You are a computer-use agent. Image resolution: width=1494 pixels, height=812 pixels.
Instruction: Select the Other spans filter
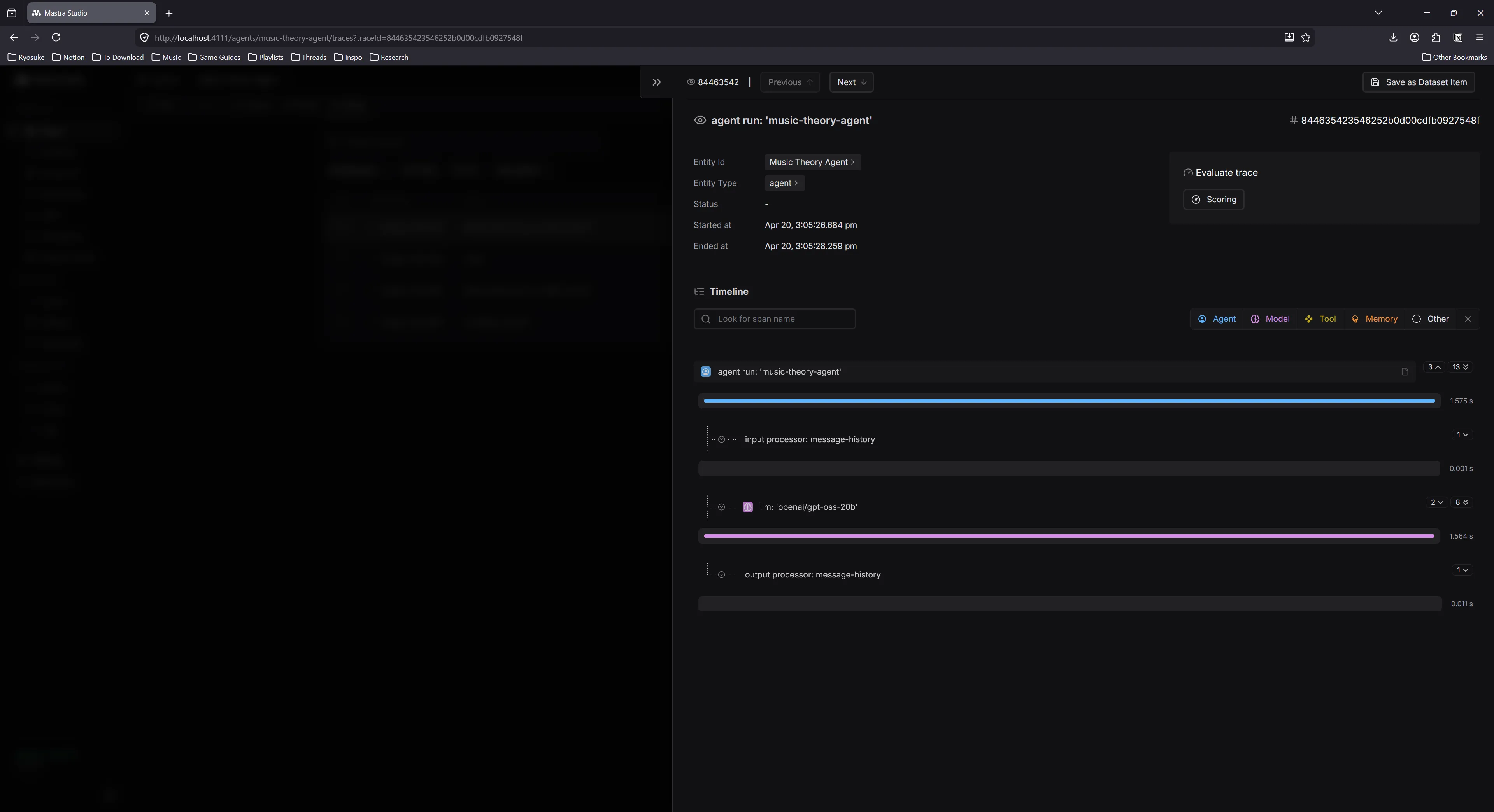coord(1431,318)
